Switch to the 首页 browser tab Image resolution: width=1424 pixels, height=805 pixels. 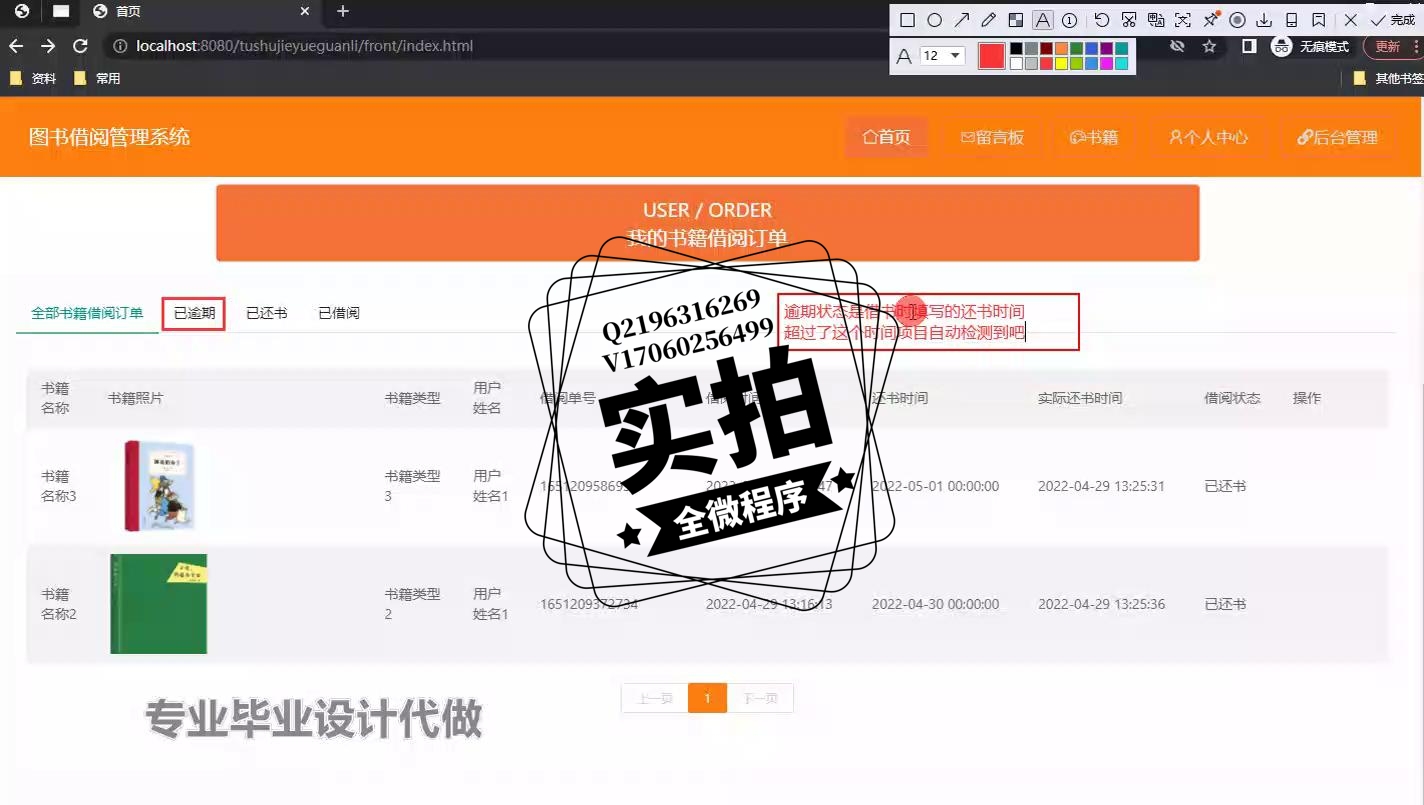pyautogui.click(x=200, y=12)
